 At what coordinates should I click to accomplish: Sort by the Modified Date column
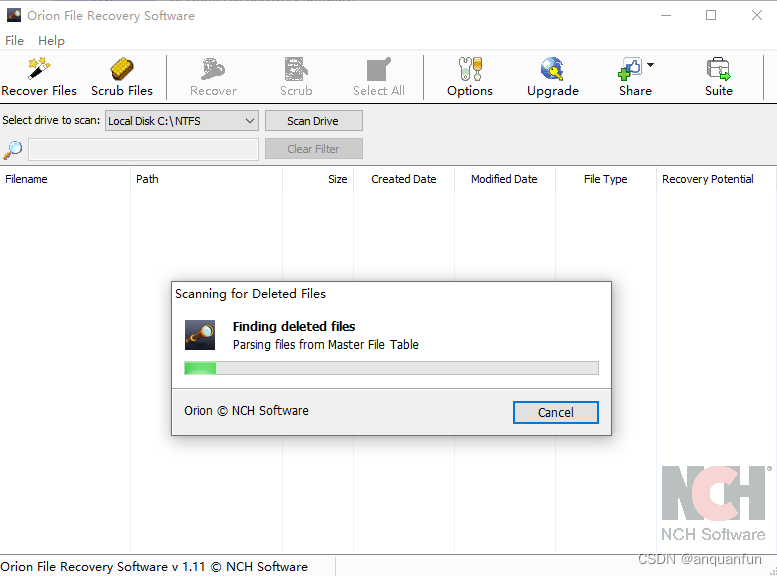[504, 179]
